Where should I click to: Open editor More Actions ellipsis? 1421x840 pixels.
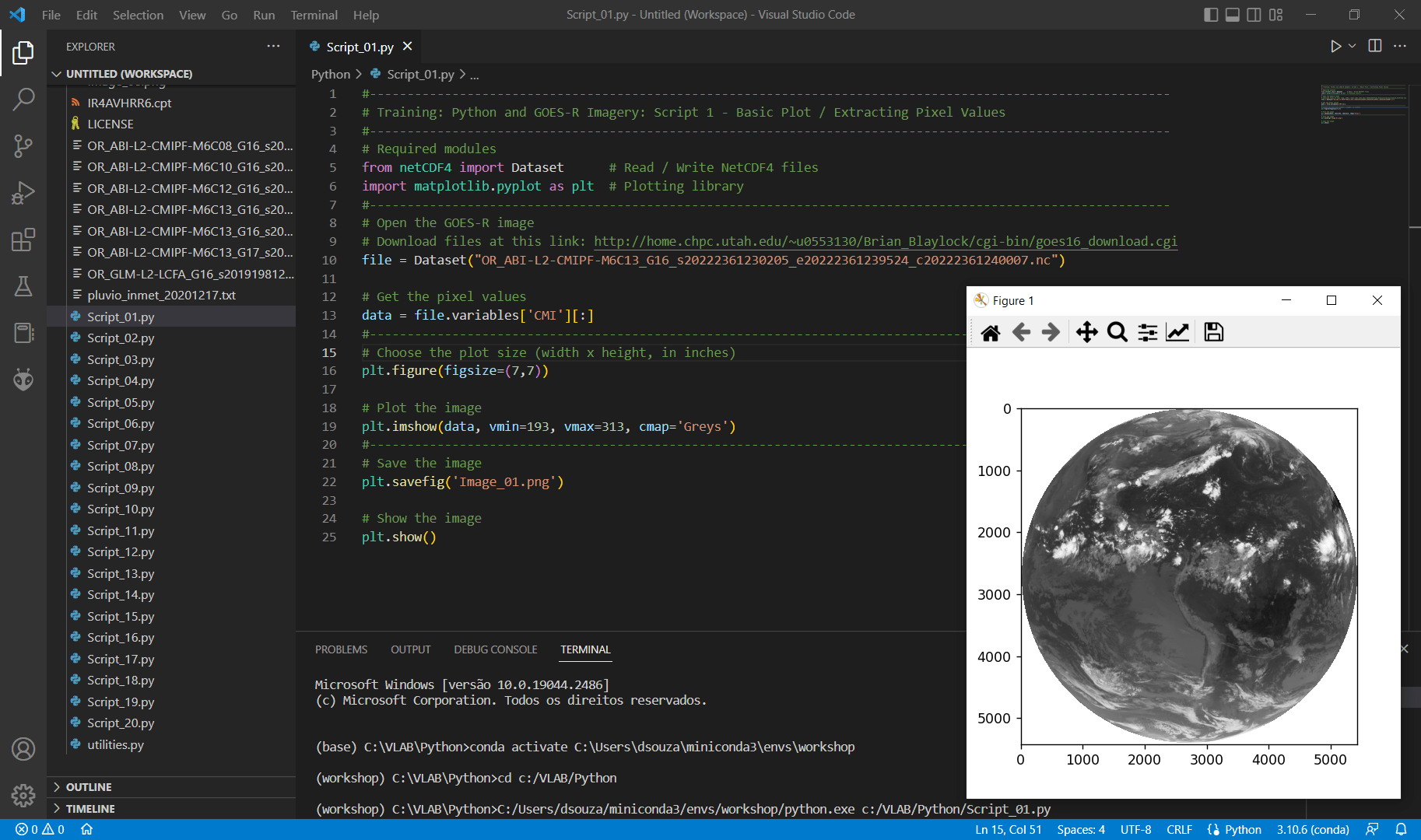click(x=1400, y=47)
